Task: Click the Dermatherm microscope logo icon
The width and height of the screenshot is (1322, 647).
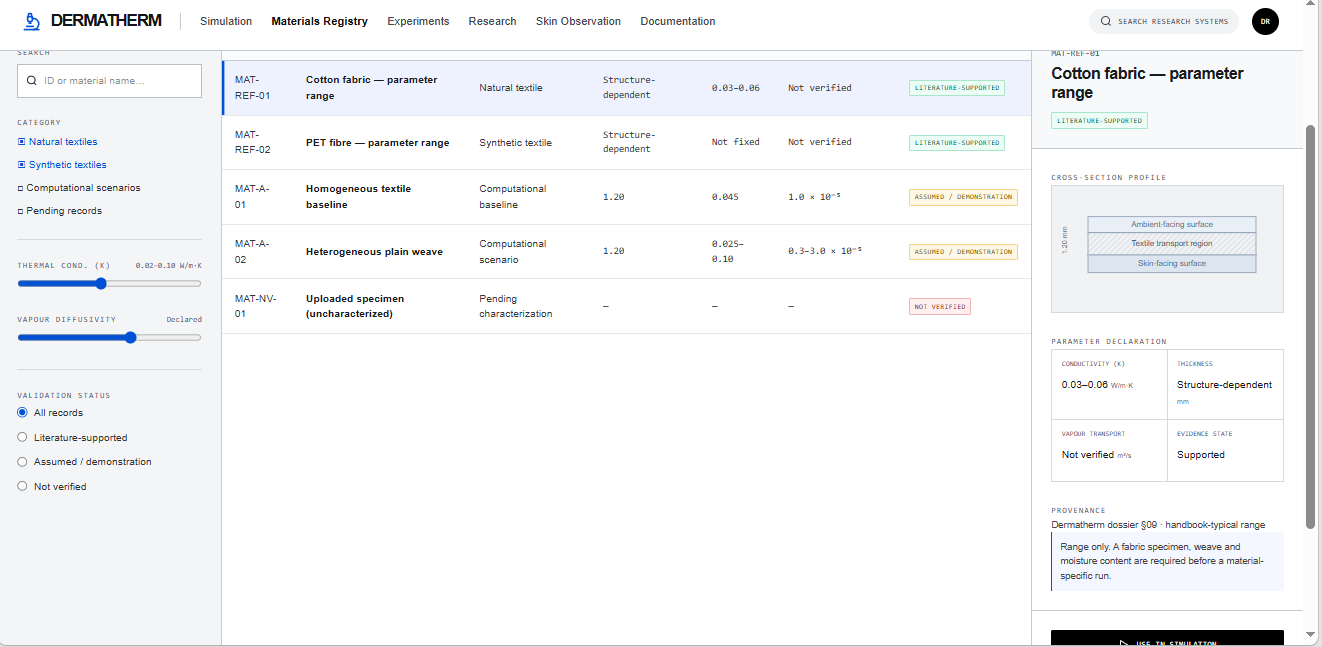Action: tap(33, 21)
